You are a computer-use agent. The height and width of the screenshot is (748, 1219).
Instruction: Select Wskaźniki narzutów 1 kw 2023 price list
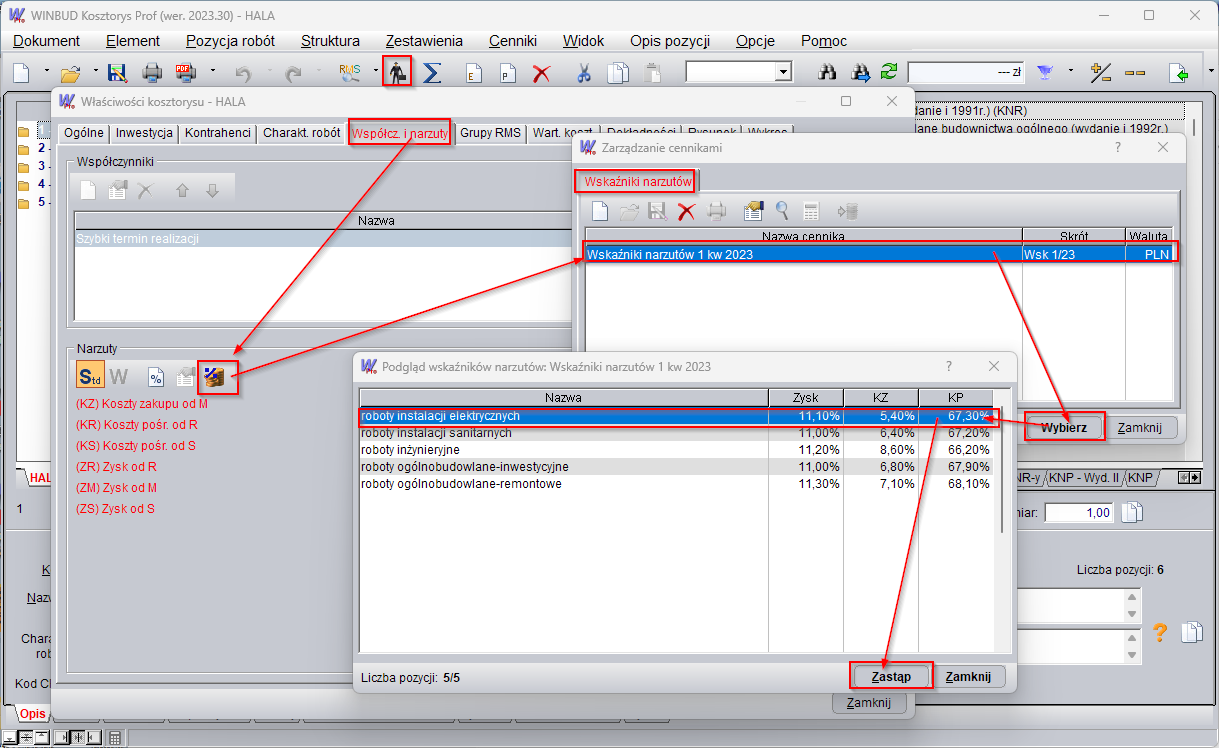(880, 254)
